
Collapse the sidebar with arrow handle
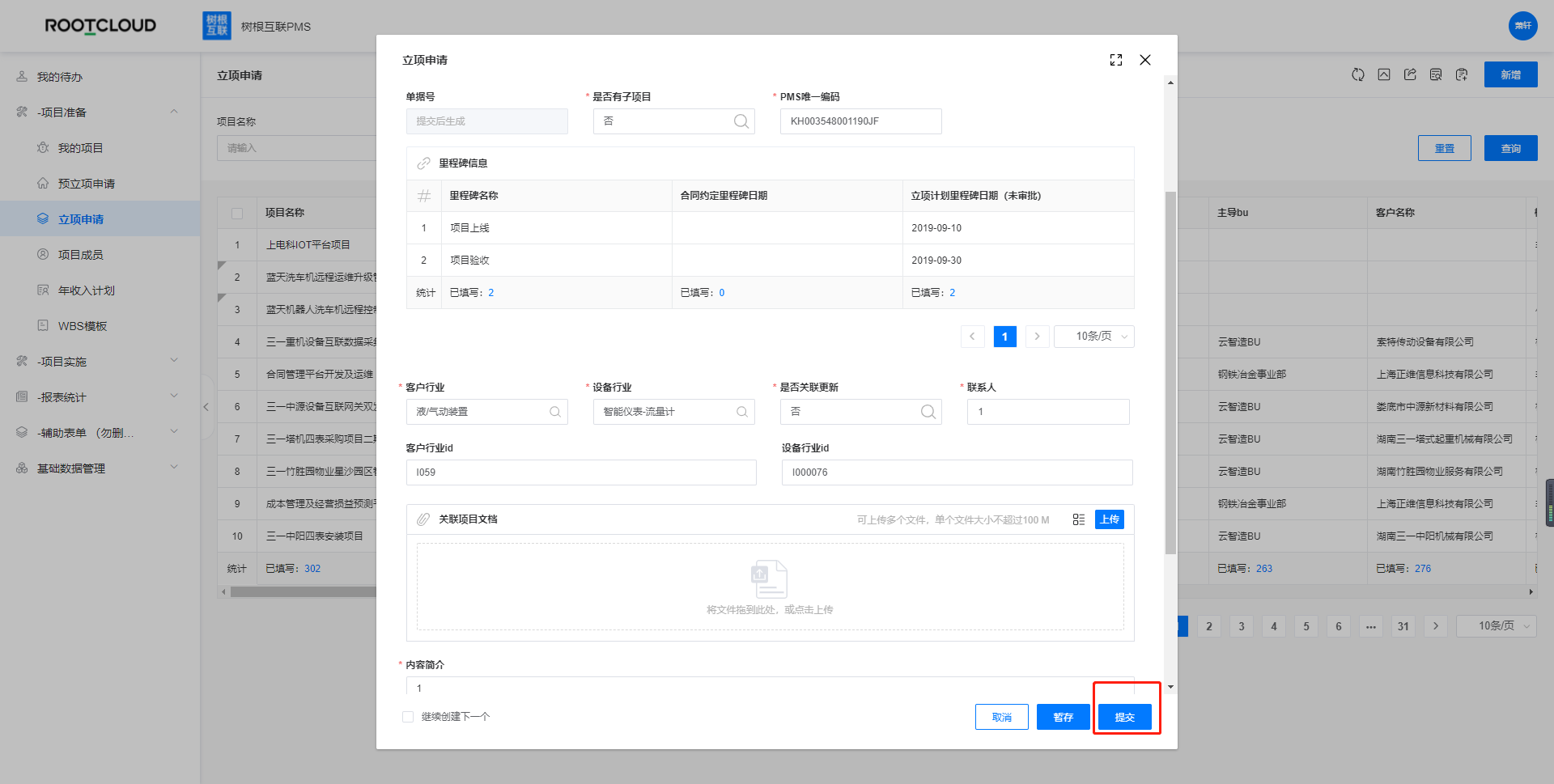pyautogui.click(x=206, y=407)
